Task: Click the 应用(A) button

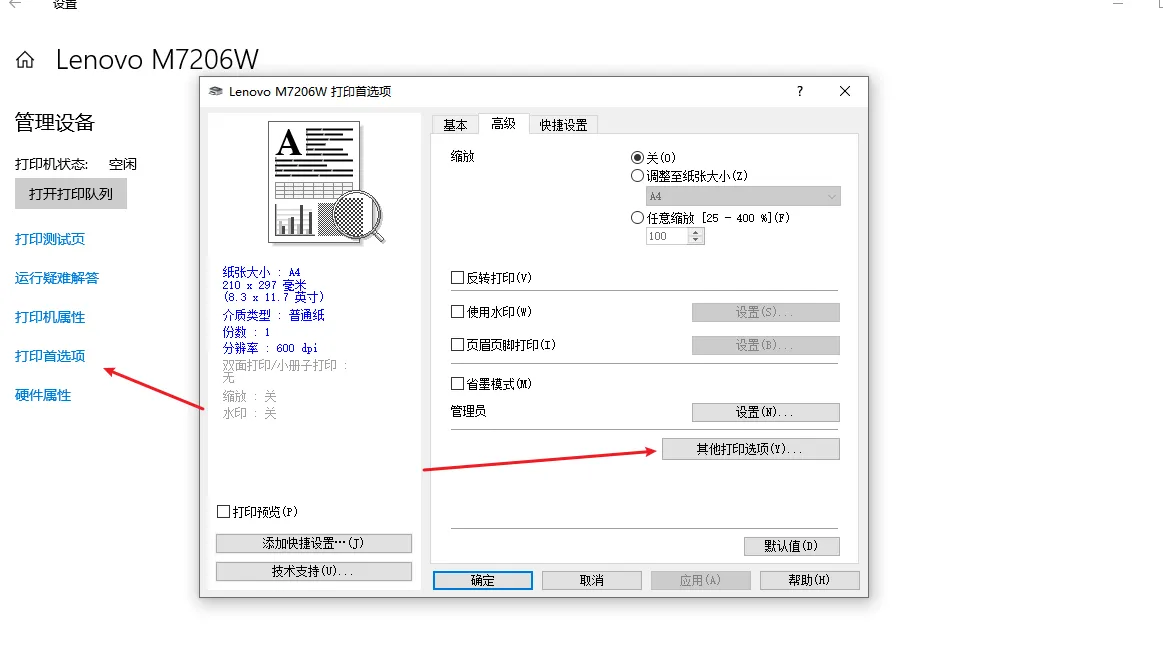Action: point(701,581)
